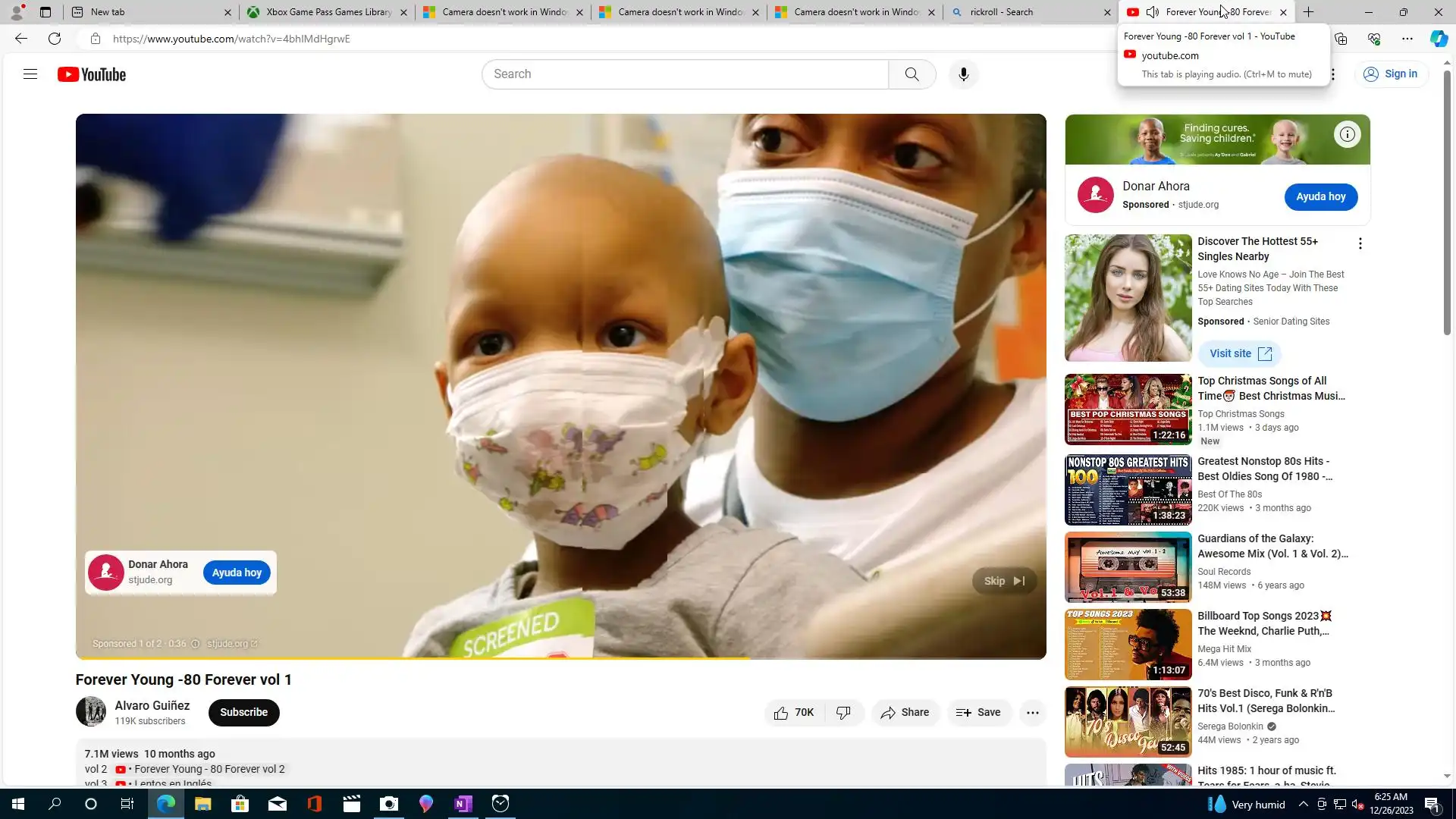Click the search magnifier button
This screenshot has height=819, width=1456.
912,74
